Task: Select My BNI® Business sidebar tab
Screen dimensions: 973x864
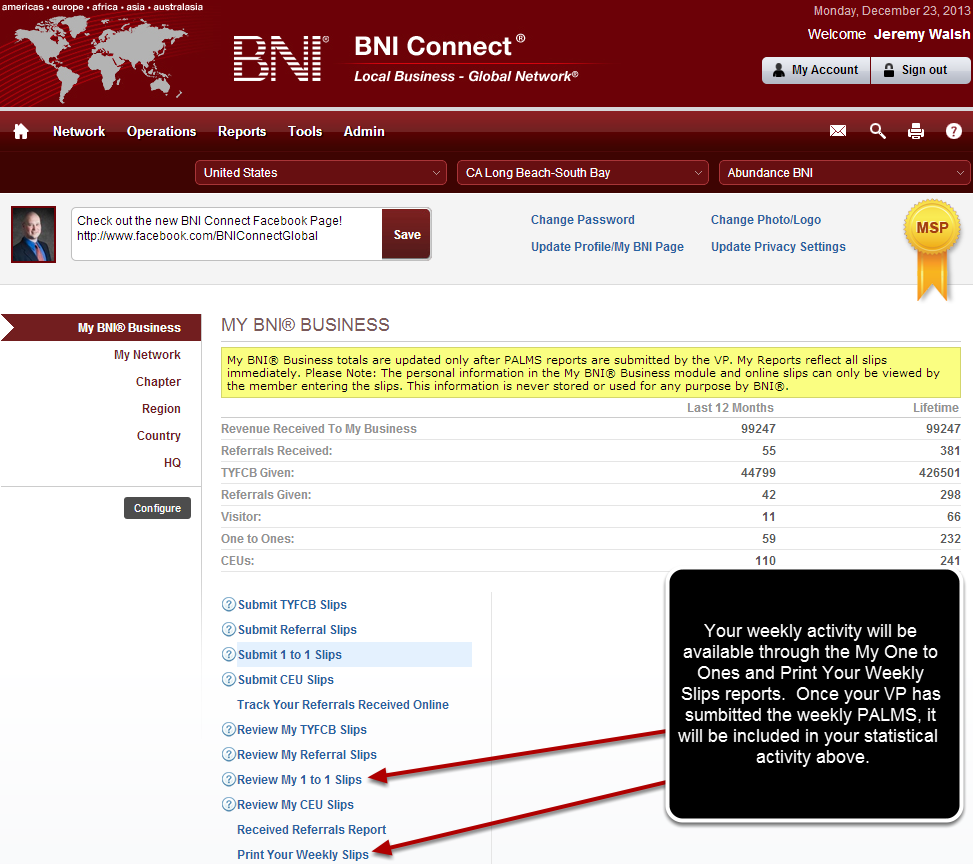Action: coord(101,328)
